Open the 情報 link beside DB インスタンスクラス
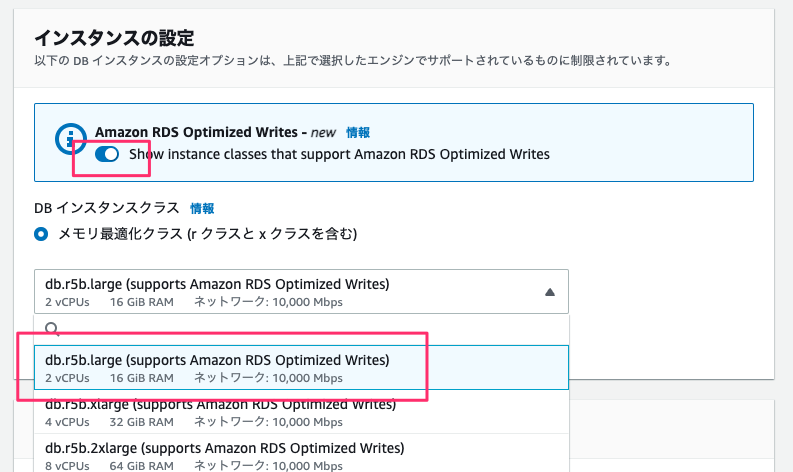Image resolution: width=793 pixels, height=472 pixels. coord(202,208)
